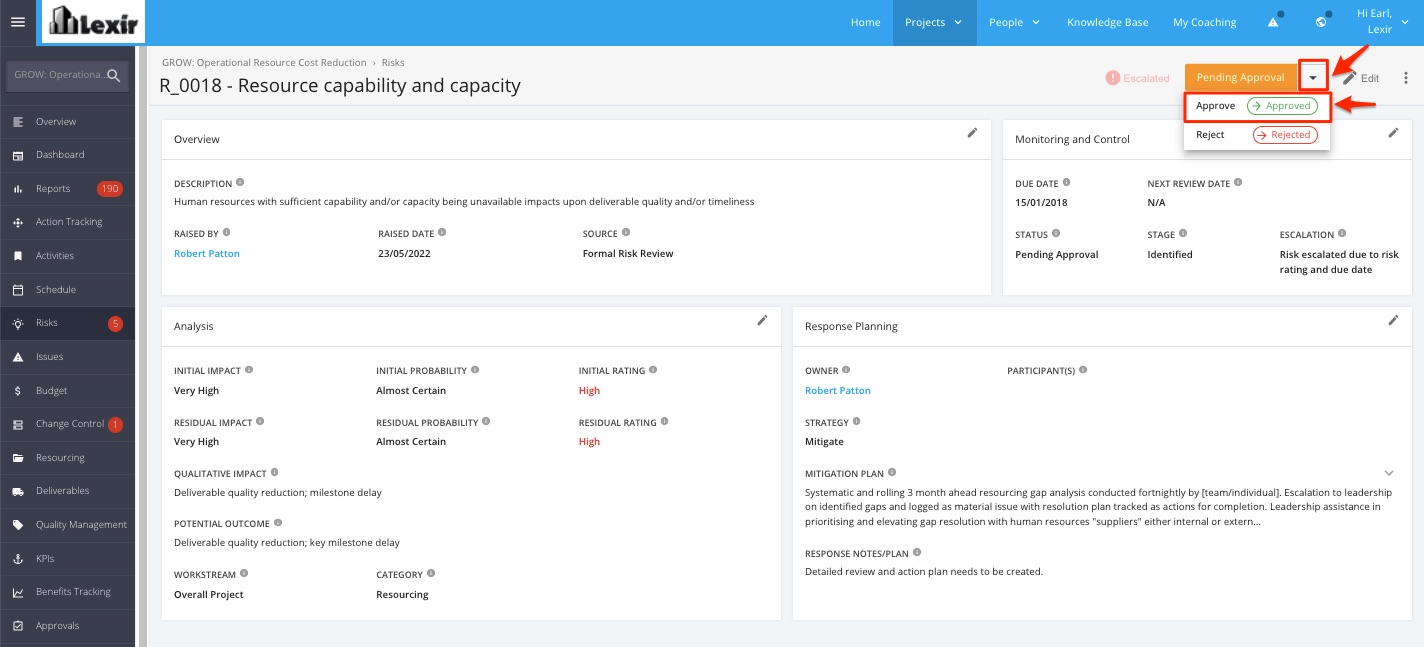This screenshot has width=1424, height=647.
Task: Edit the Overview card with pencil icon
Action: pos(972,133)
